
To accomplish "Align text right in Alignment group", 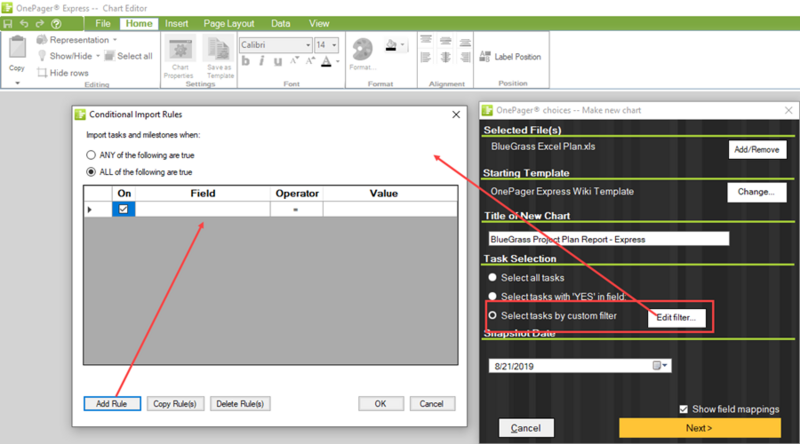I will (465, 57).
